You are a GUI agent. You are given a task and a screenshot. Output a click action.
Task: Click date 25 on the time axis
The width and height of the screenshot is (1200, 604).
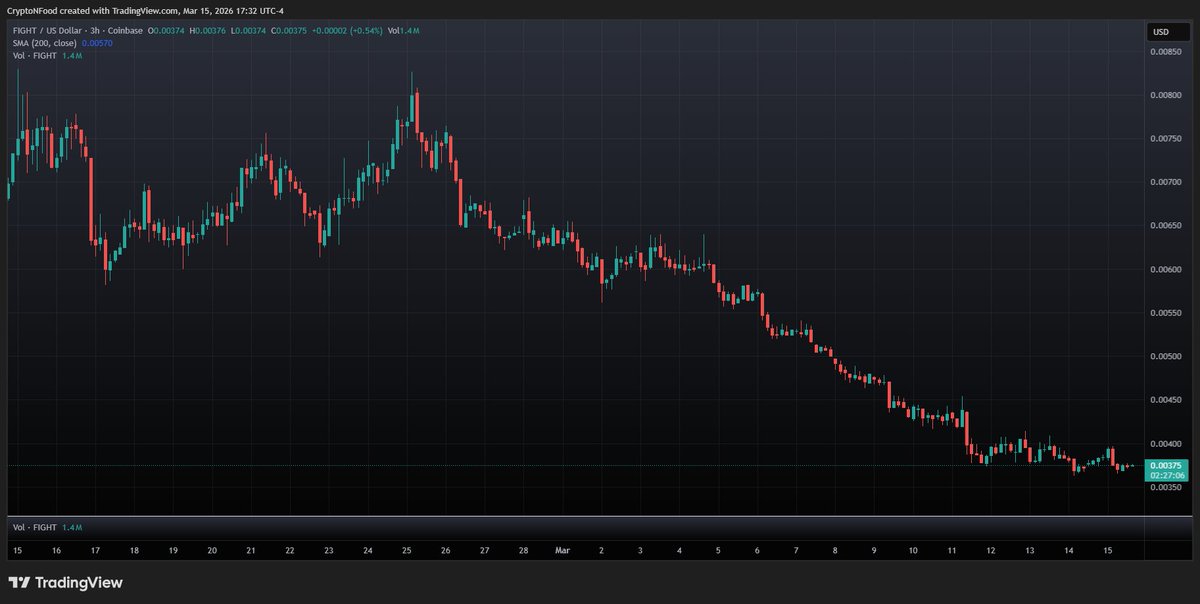407,550
